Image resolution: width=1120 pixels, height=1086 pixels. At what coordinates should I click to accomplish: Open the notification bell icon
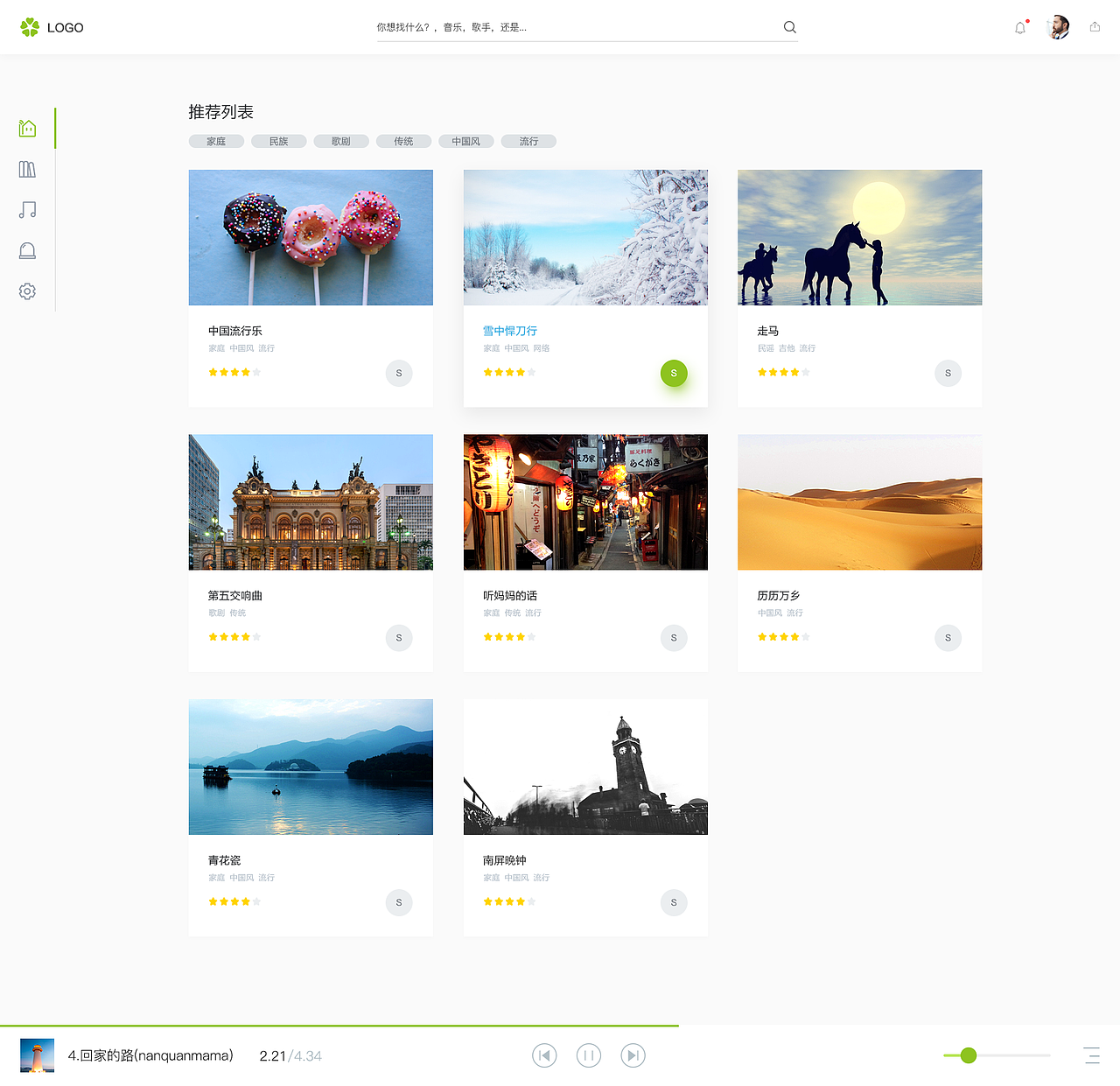pos(1019,27)
